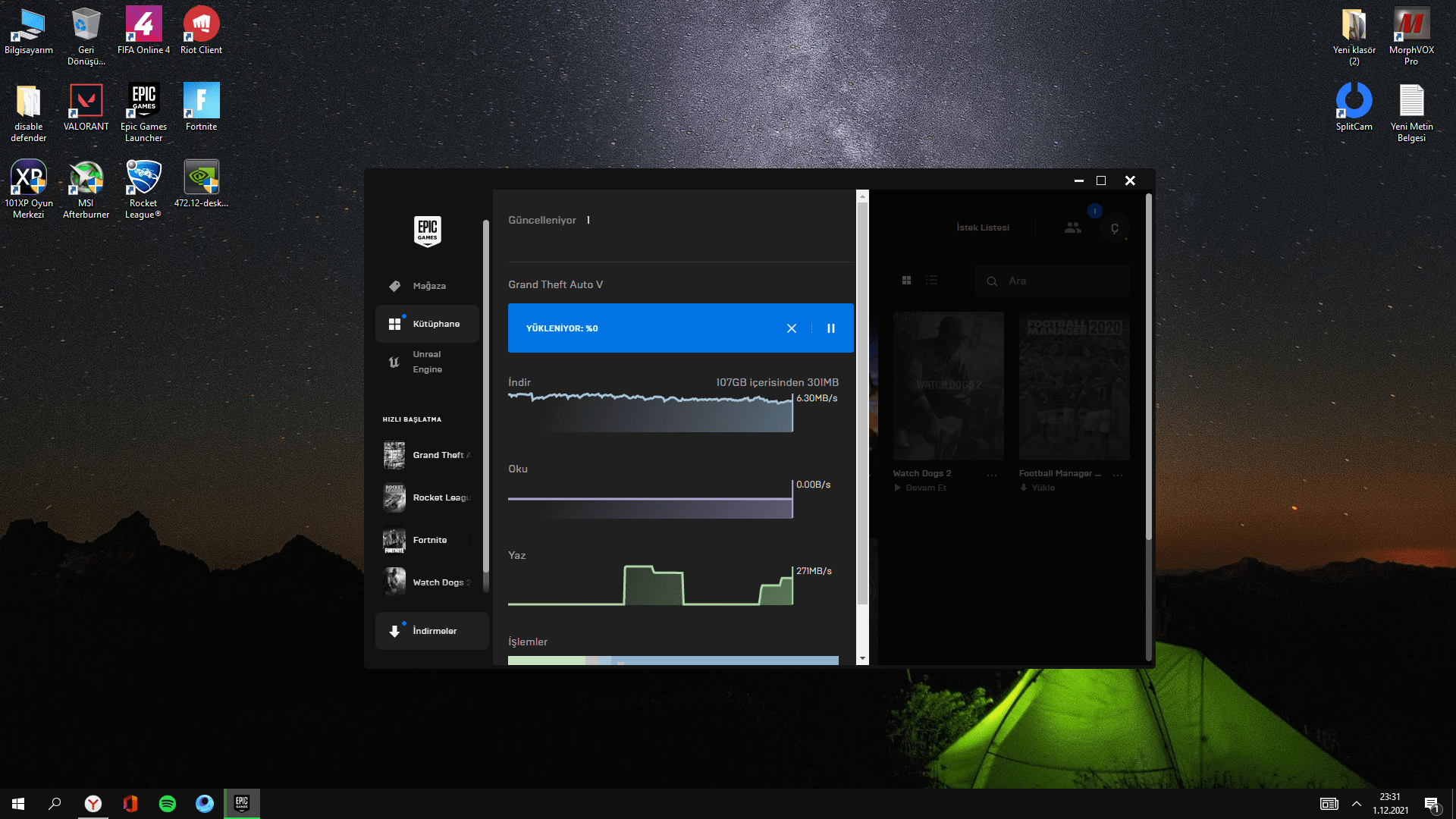Click the downloads panel scroll down arrow
This screenshot has height=819, width=1456.
862,658
